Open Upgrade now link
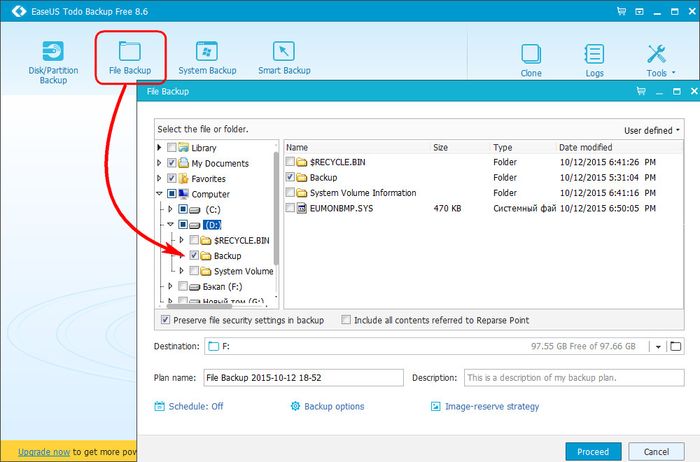The width and height of the screenshot is (700, 462). (x=44, y=452)
